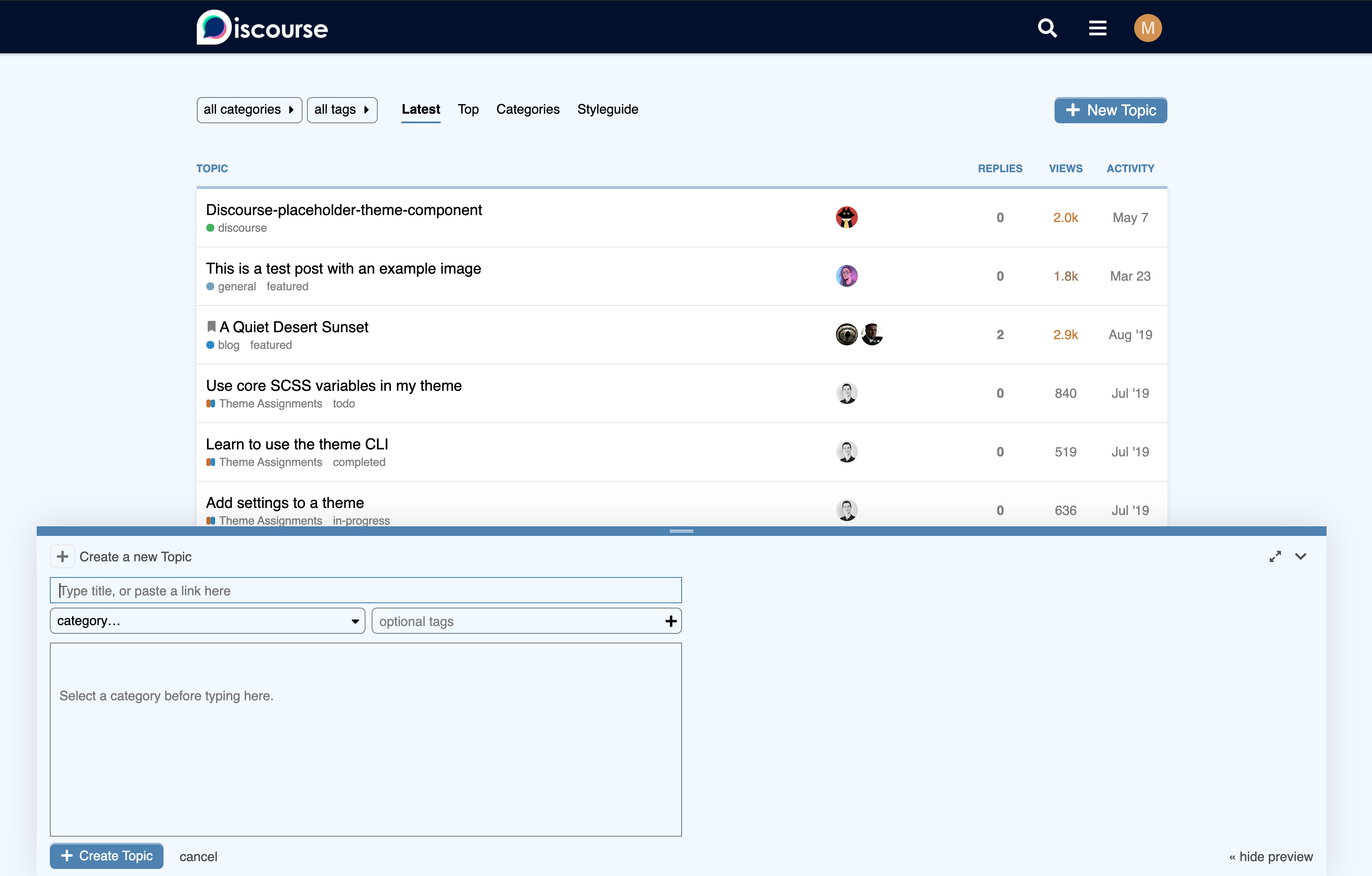
Task: Add tags with the plus icon
Action: point(671,621)
